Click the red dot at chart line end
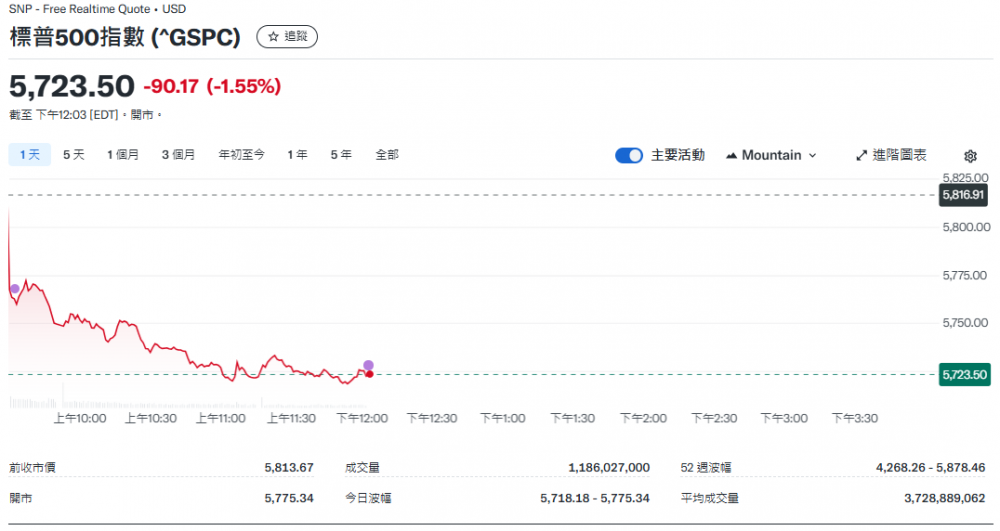Viewport: 1000px width, 531px height. pyautogui.click(x=369, y=374)
